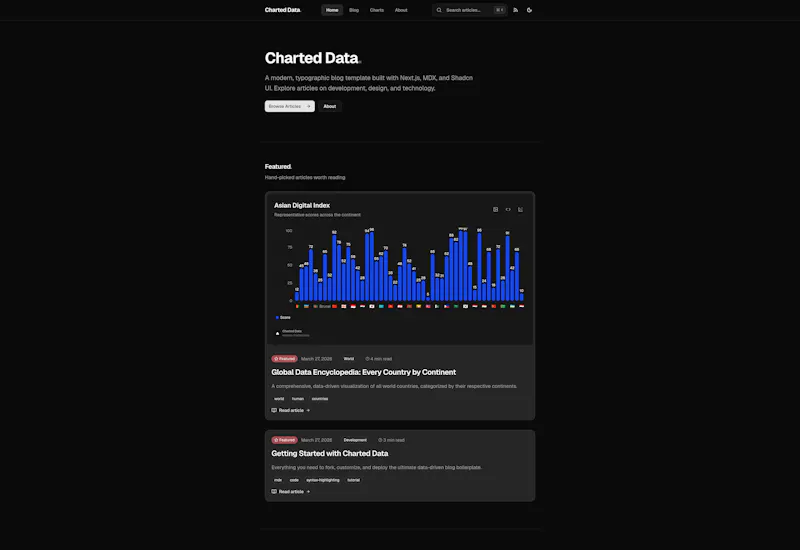Click the Featured badge on Global Data article

284,359
